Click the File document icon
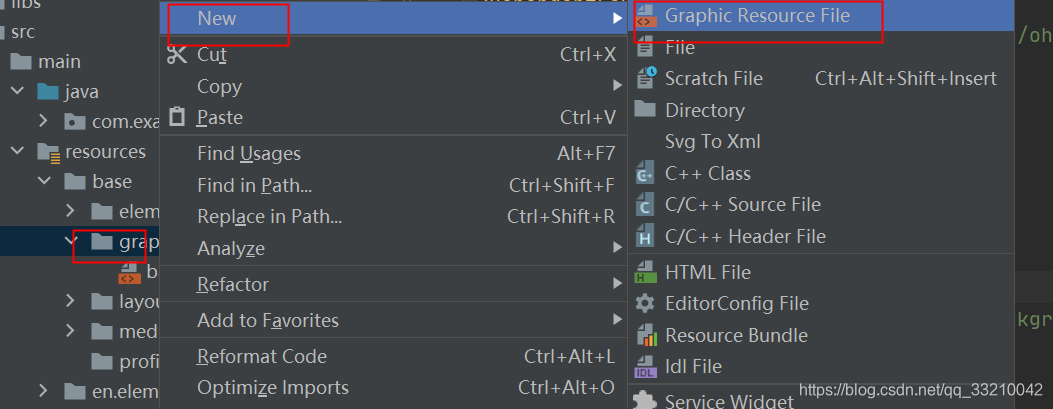 coord(645,48)
